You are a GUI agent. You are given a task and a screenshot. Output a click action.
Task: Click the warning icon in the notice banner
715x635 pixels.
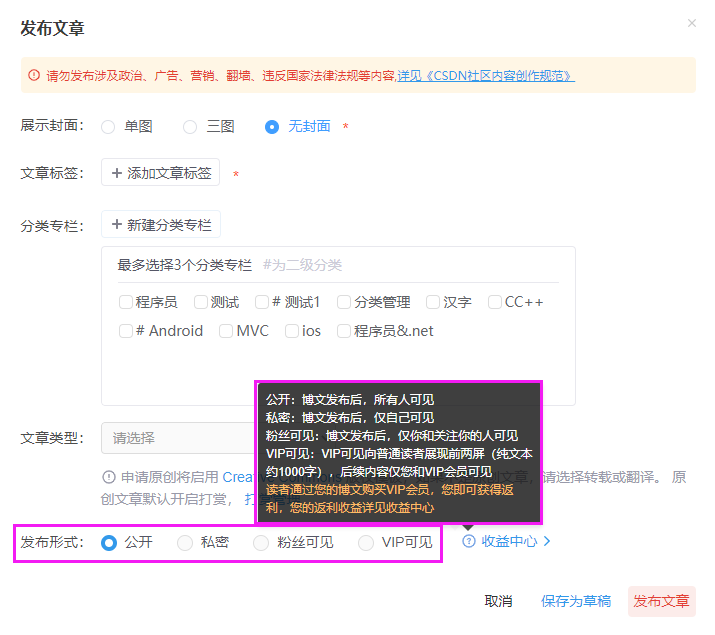[x=34, y=75]
